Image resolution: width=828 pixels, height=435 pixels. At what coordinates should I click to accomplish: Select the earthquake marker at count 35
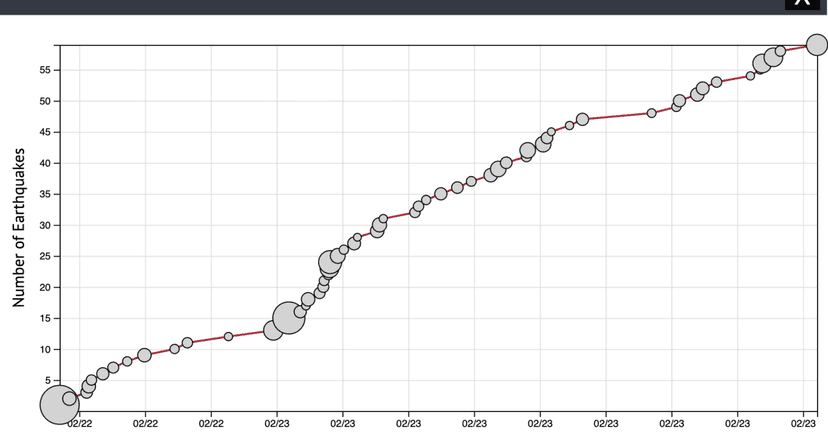tap(440, 194)
